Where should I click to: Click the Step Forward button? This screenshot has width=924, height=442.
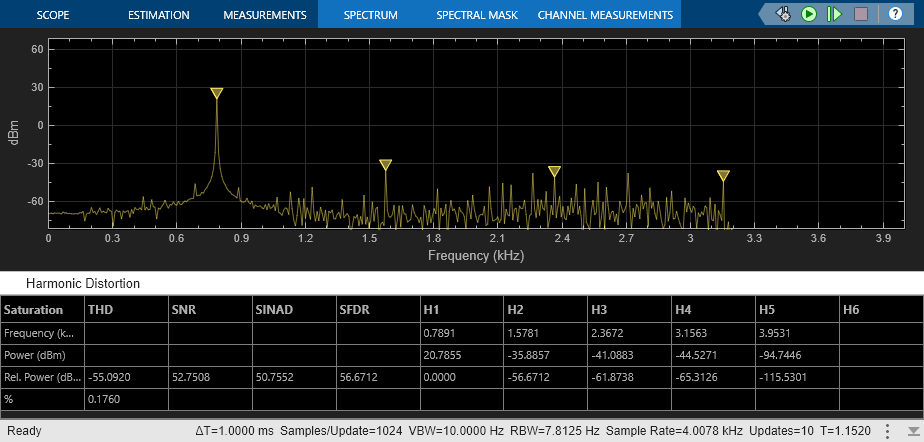tap(835, 14)
